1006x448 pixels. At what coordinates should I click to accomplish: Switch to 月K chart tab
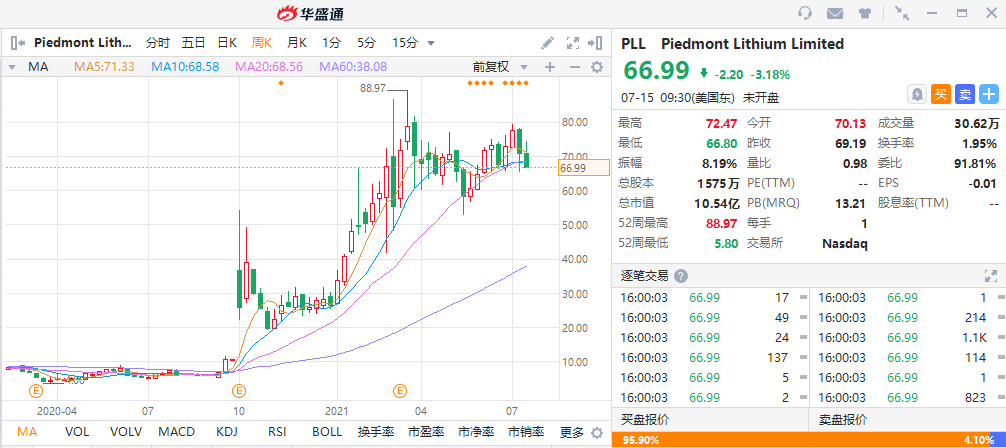297,43
